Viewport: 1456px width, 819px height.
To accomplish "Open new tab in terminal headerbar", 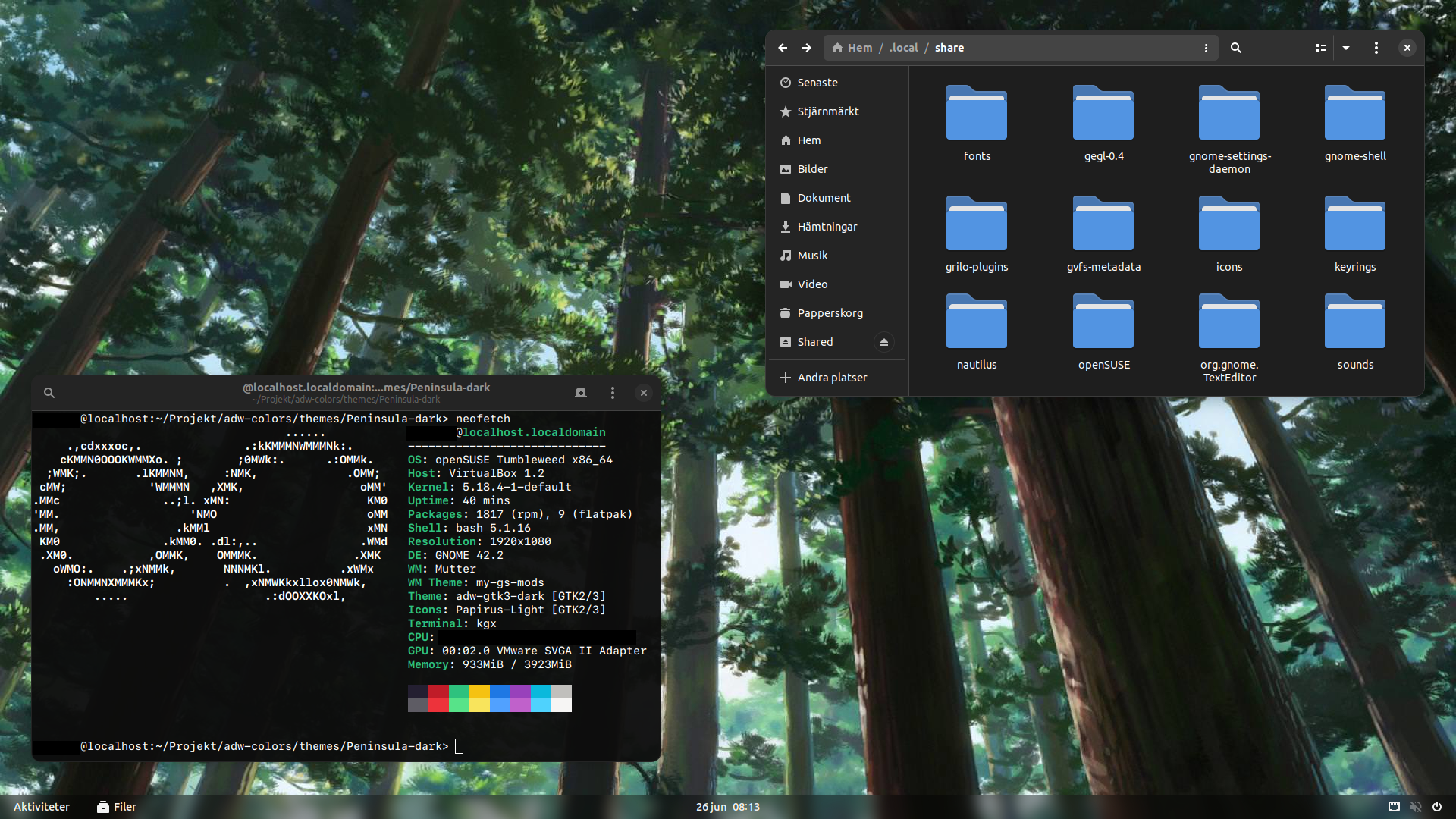I will pyautogui.click(x=581, y=393).
